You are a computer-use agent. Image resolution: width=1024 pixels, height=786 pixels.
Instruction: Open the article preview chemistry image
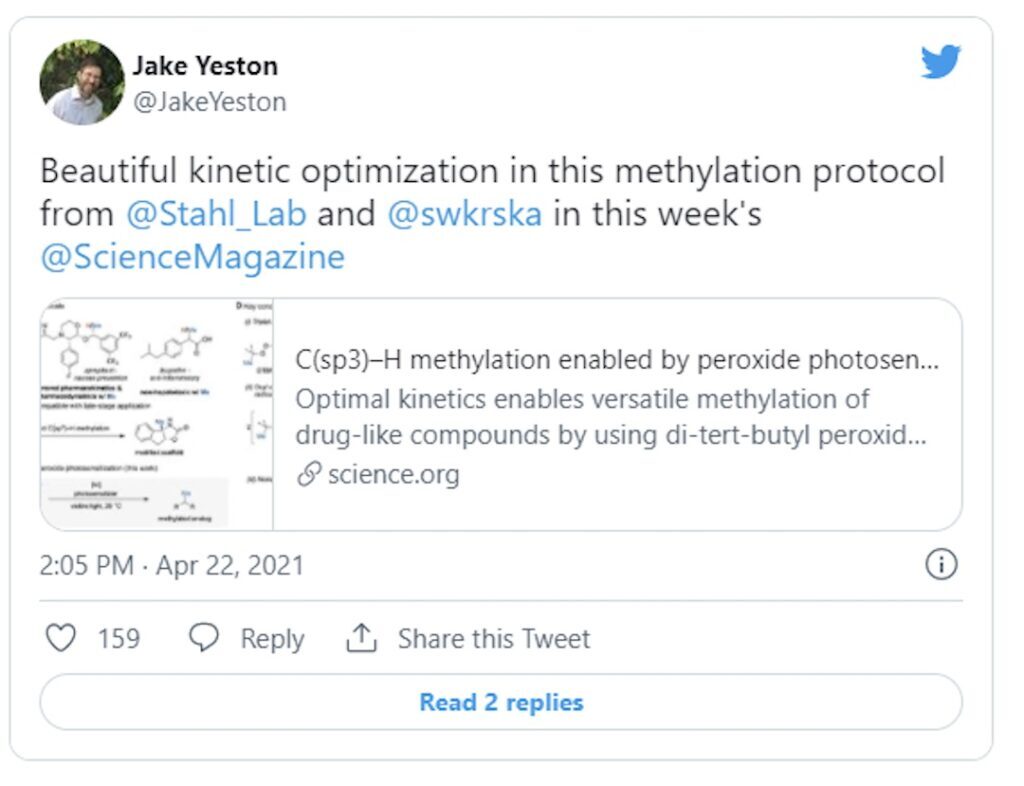point(157,413)
